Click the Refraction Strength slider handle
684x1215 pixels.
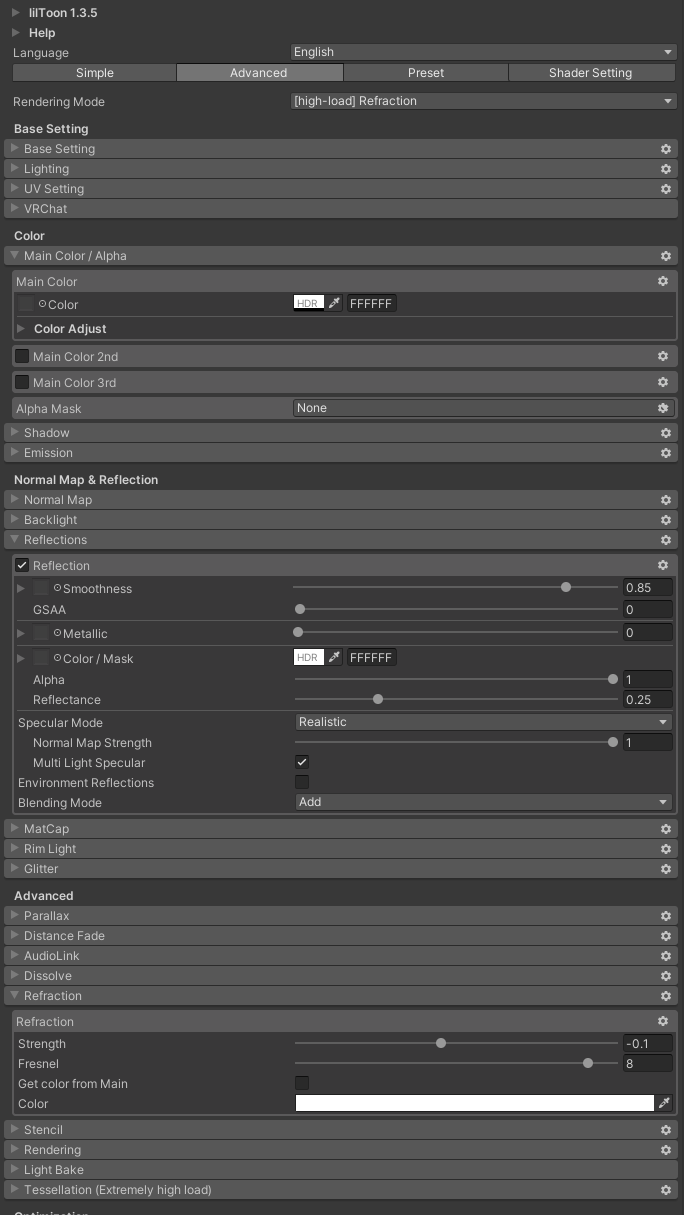[x=441, y=1043]
